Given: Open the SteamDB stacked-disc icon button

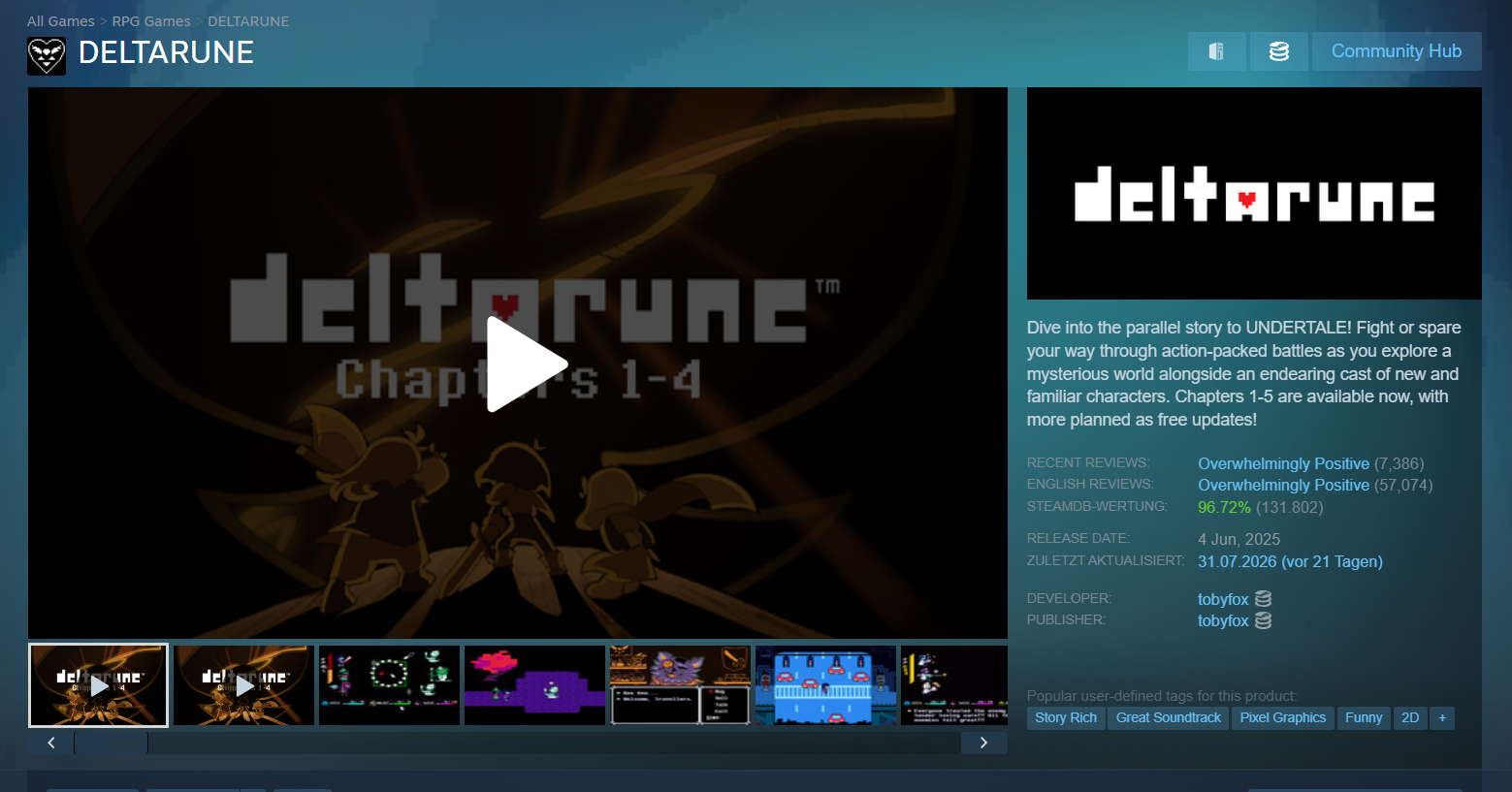Looking at the screenshot, I should (x=1279, y=51).
